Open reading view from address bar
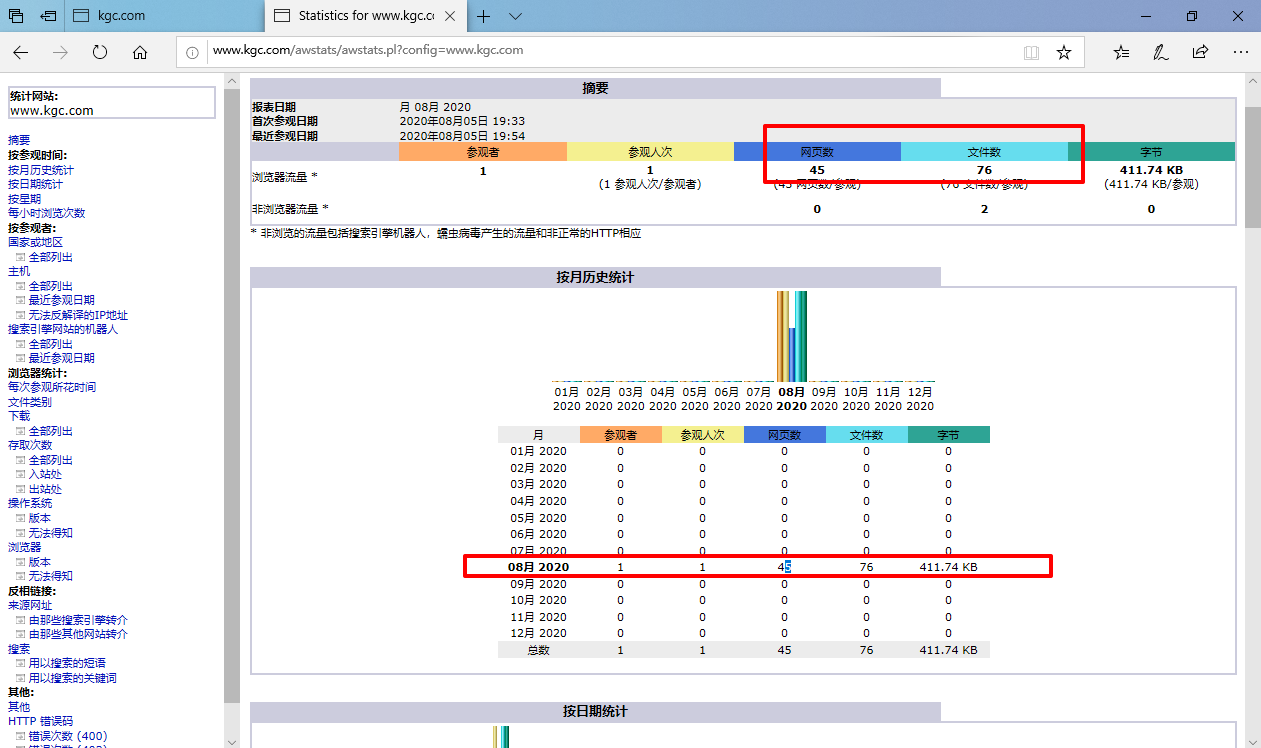1261x748 pixels. pos(1031,52)
